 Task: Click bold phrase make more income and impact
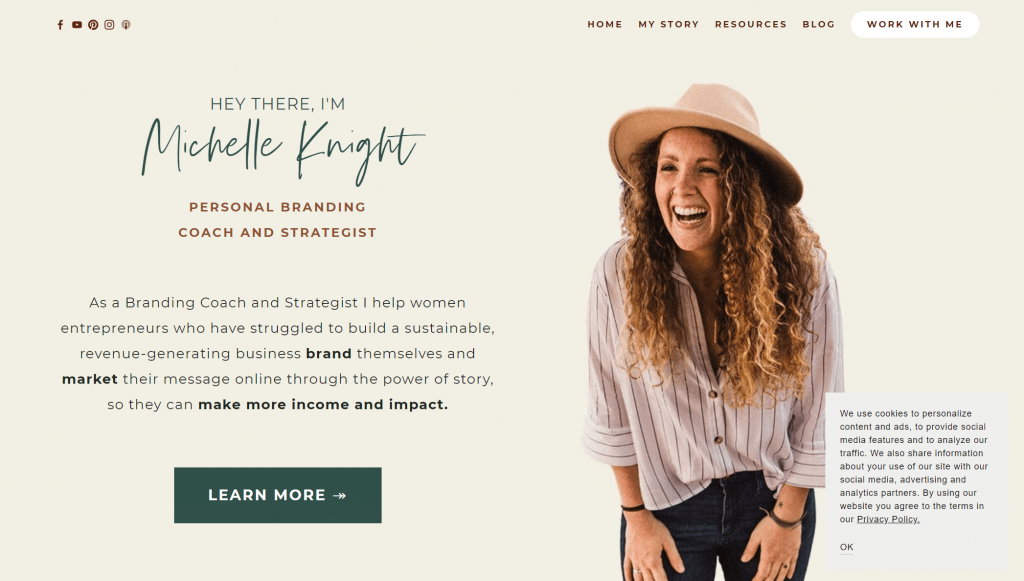click(323, 405)
